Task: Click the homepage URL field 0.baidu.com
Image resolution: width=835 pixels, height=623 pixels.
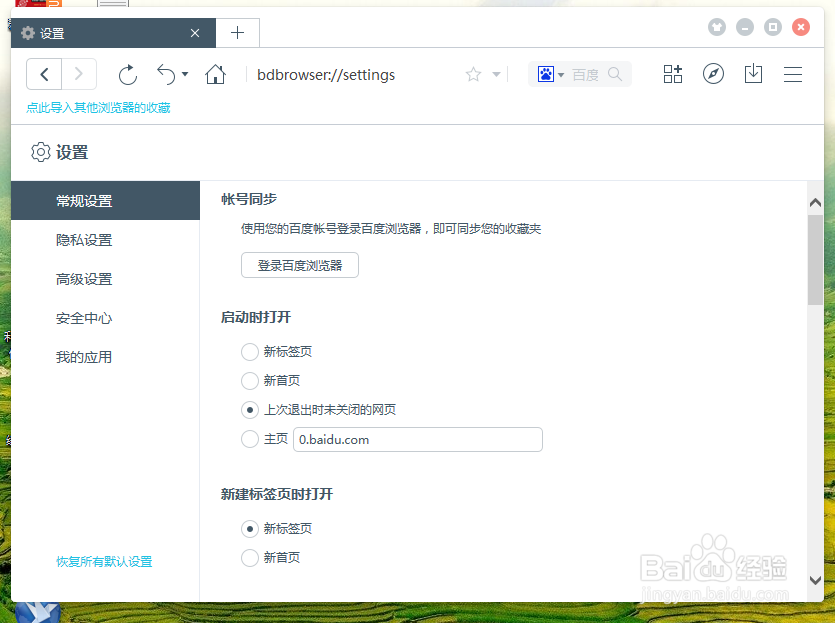Action: 418,439
